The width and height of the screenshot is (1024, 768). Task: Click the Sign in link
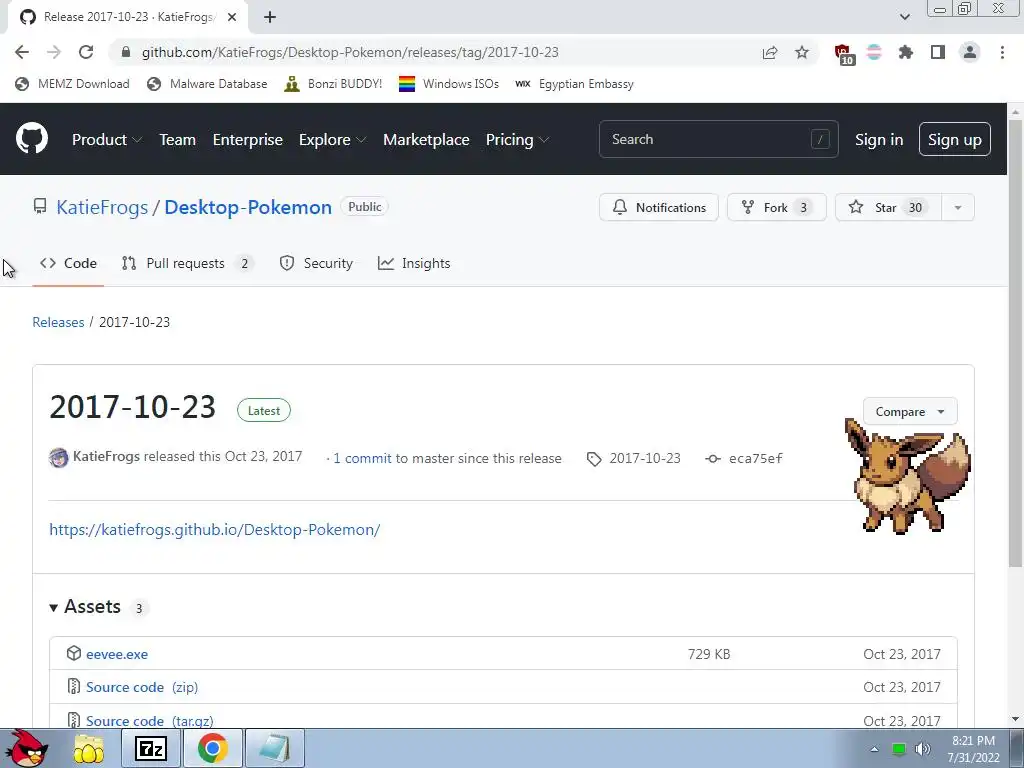[879, 139]
